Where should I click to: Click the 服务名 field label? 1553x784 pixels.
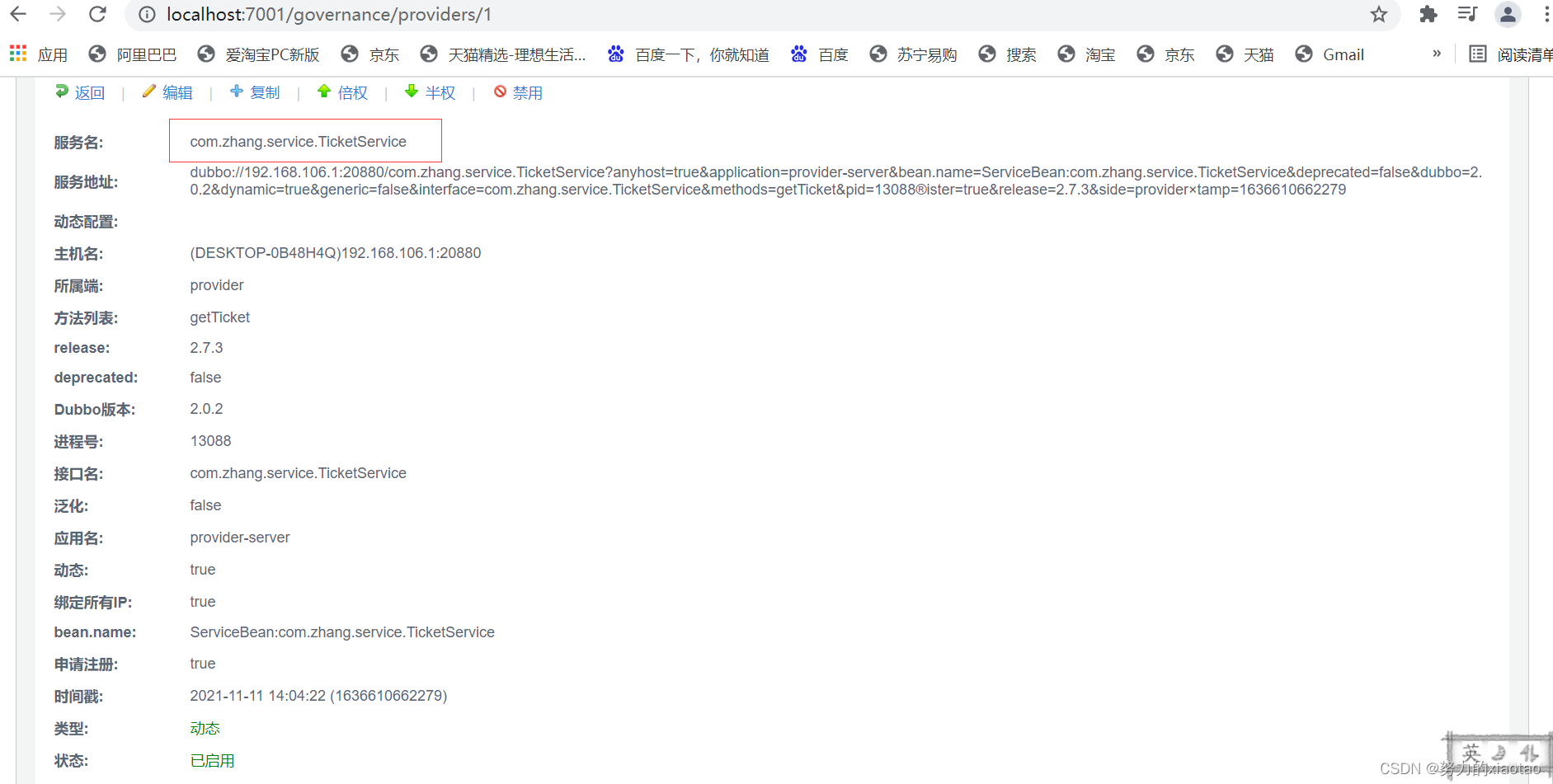[79, 143]
